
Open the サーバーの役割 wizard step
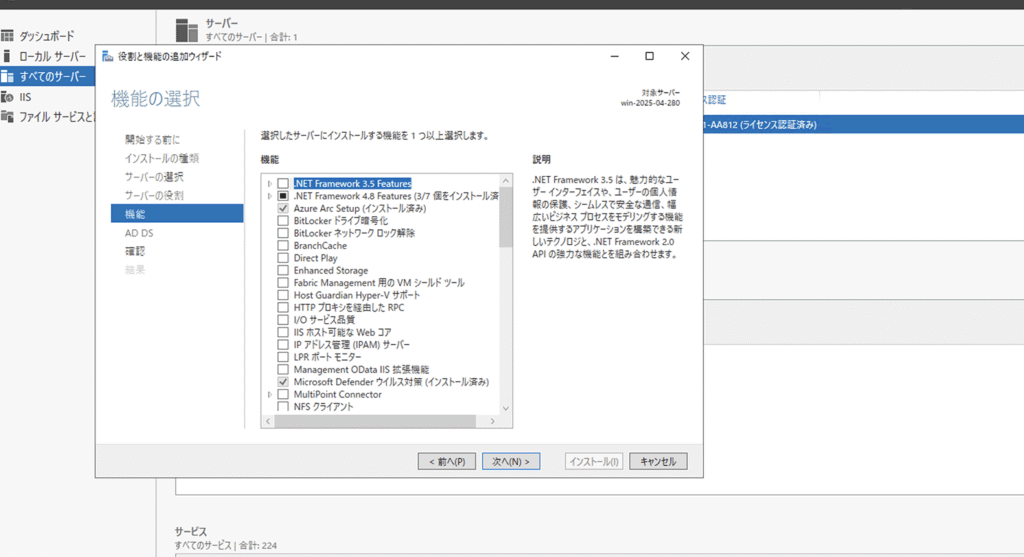tap(154, 195)
